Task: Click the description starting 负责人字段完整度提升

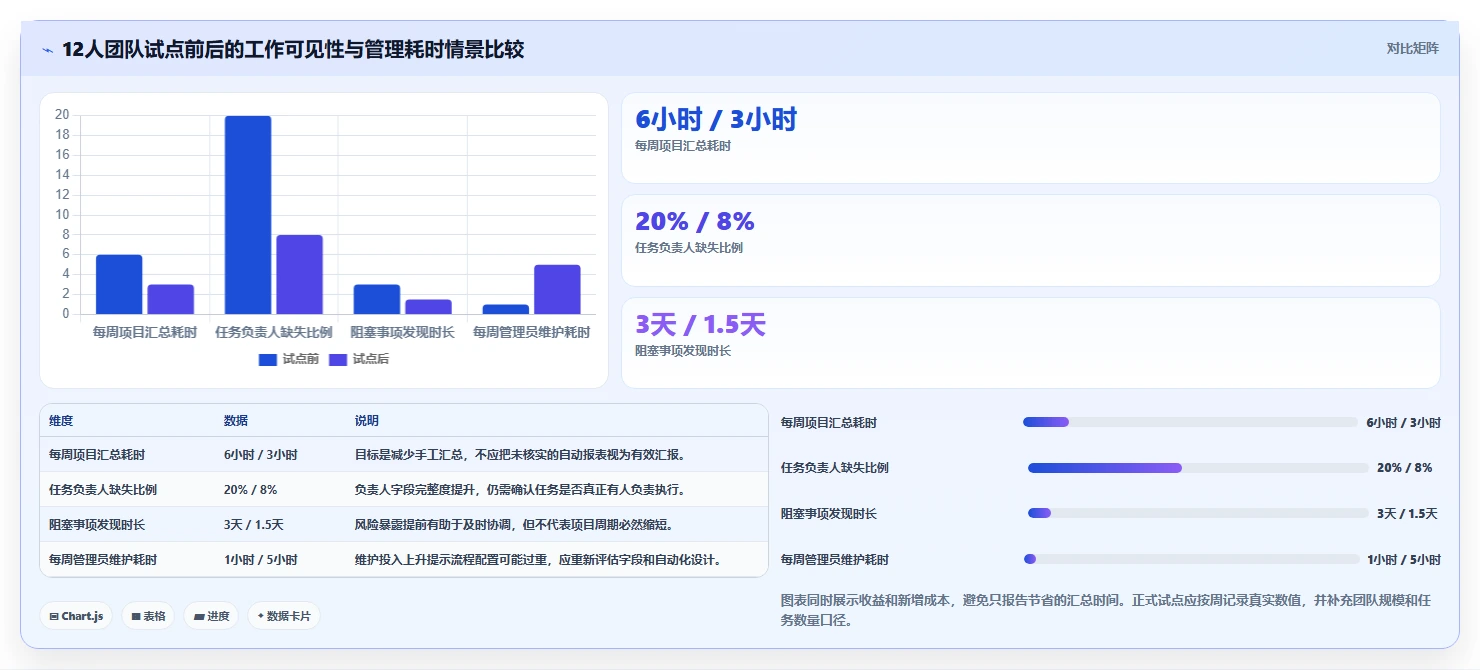Action: (520, 490)
